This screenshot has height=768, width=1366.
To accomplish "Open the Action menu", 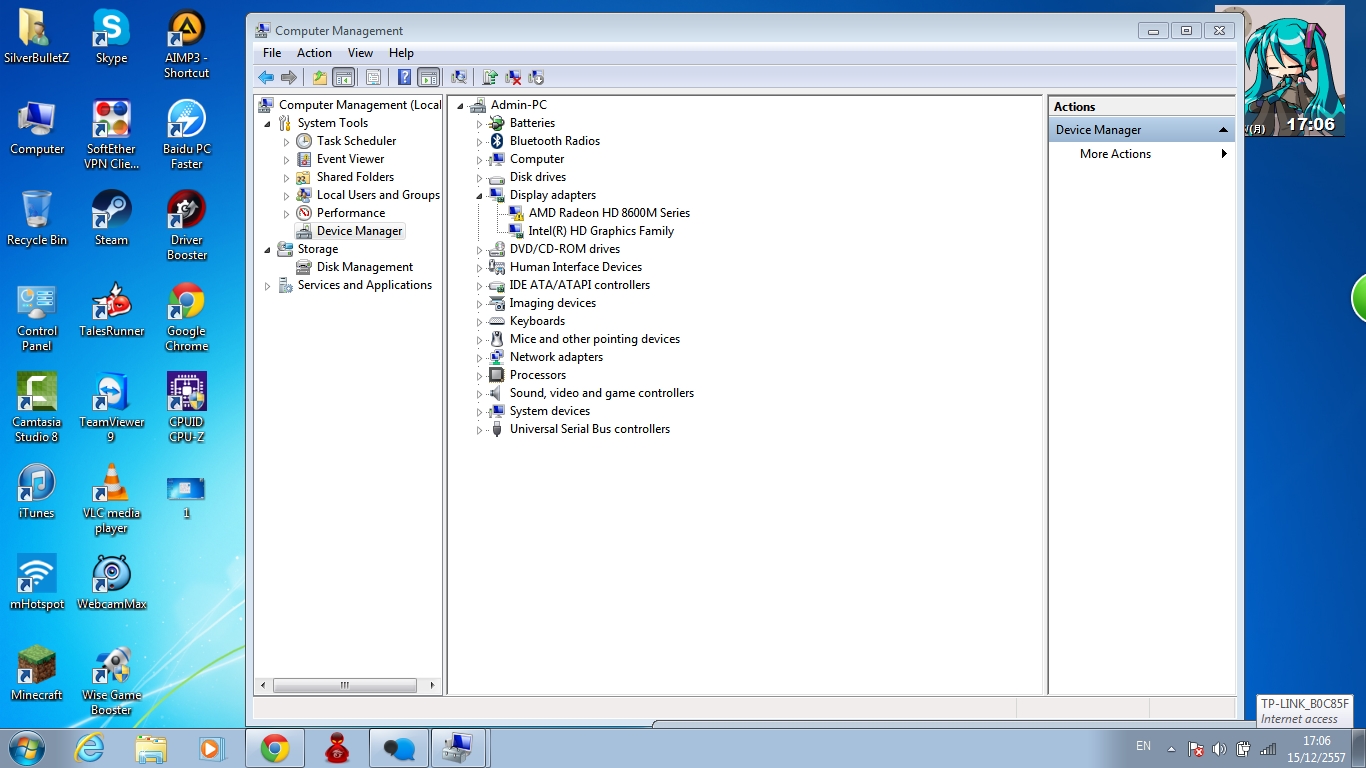I will (314, 53).
